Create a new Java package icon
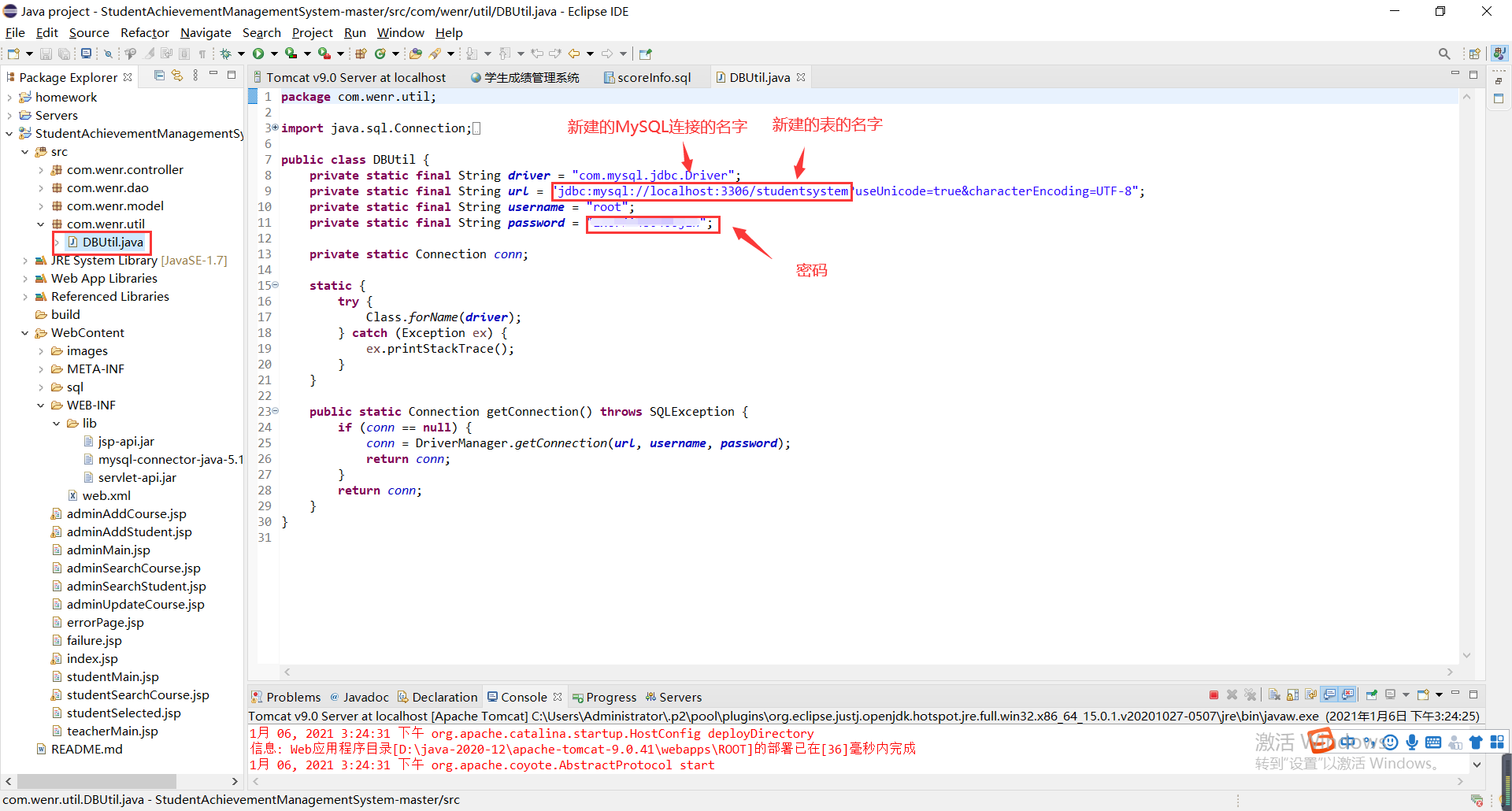Screen dimensions: 1512x811 tap(361, 54)
